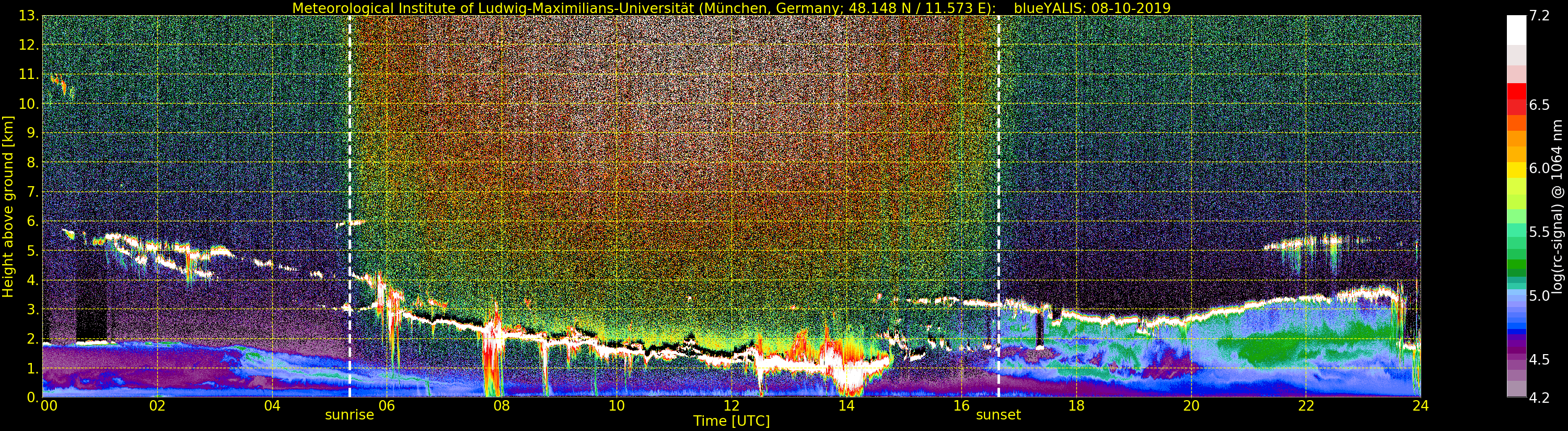Click the colorbar value 6.5
This screenshot has height=431, width=1568.
pyautogui.click(x=1539, y=105)
